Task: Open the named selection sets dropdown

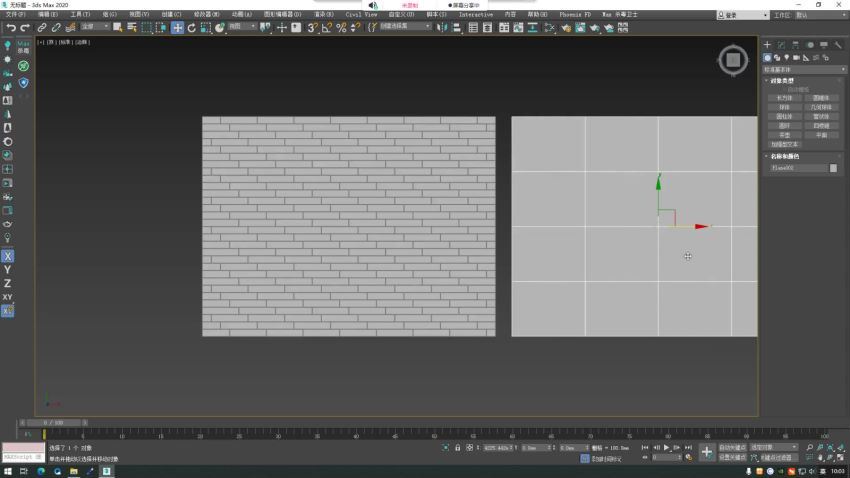Action: coord(405,26)
